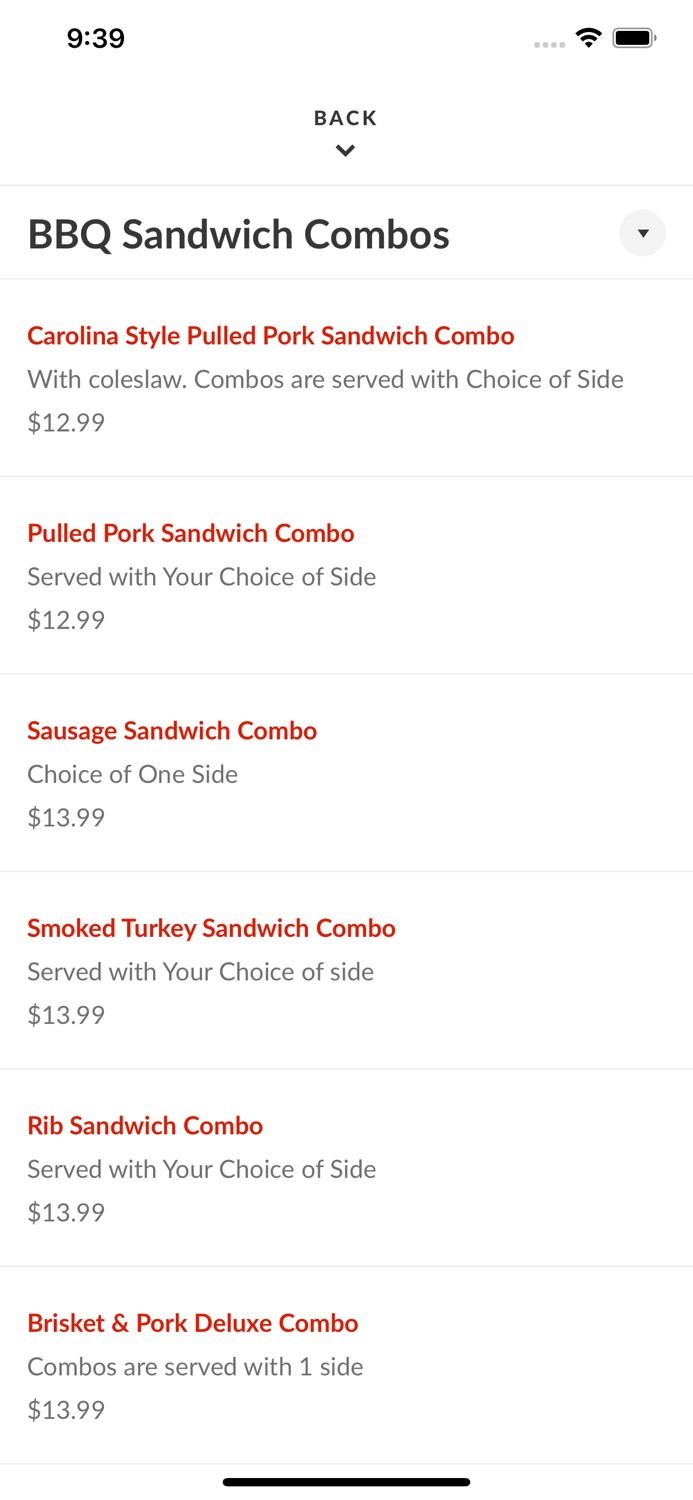Open the Brisket & Pork Deluxe Combo
693x1500 pixels.
click(x=193, y=1323)
